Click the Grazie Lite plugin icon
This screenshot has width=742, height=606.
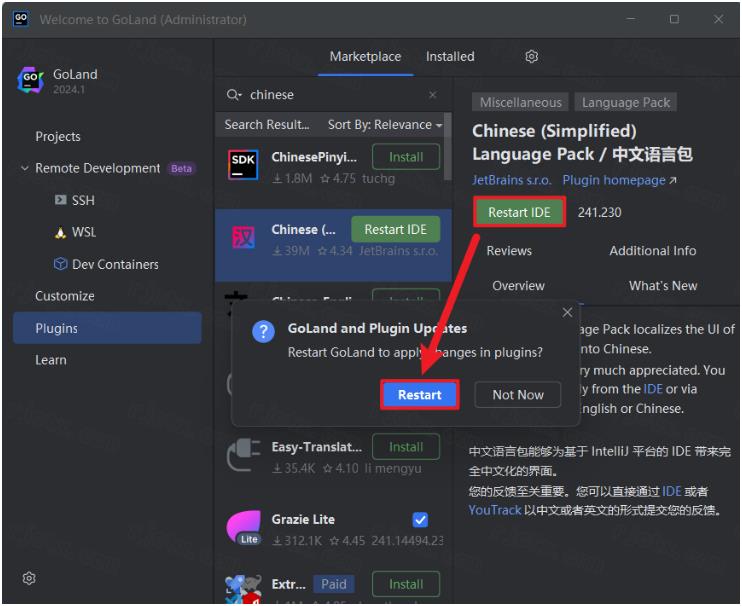pos(243,527)
